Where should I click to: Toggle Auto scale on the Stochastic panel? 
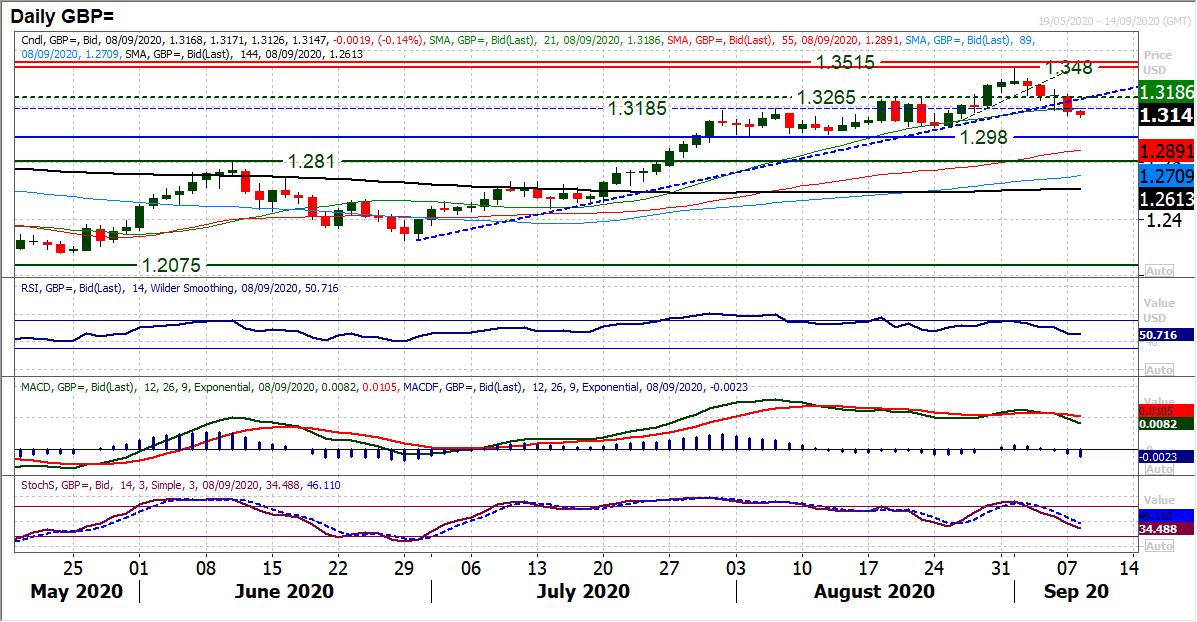click(1159, 547)
